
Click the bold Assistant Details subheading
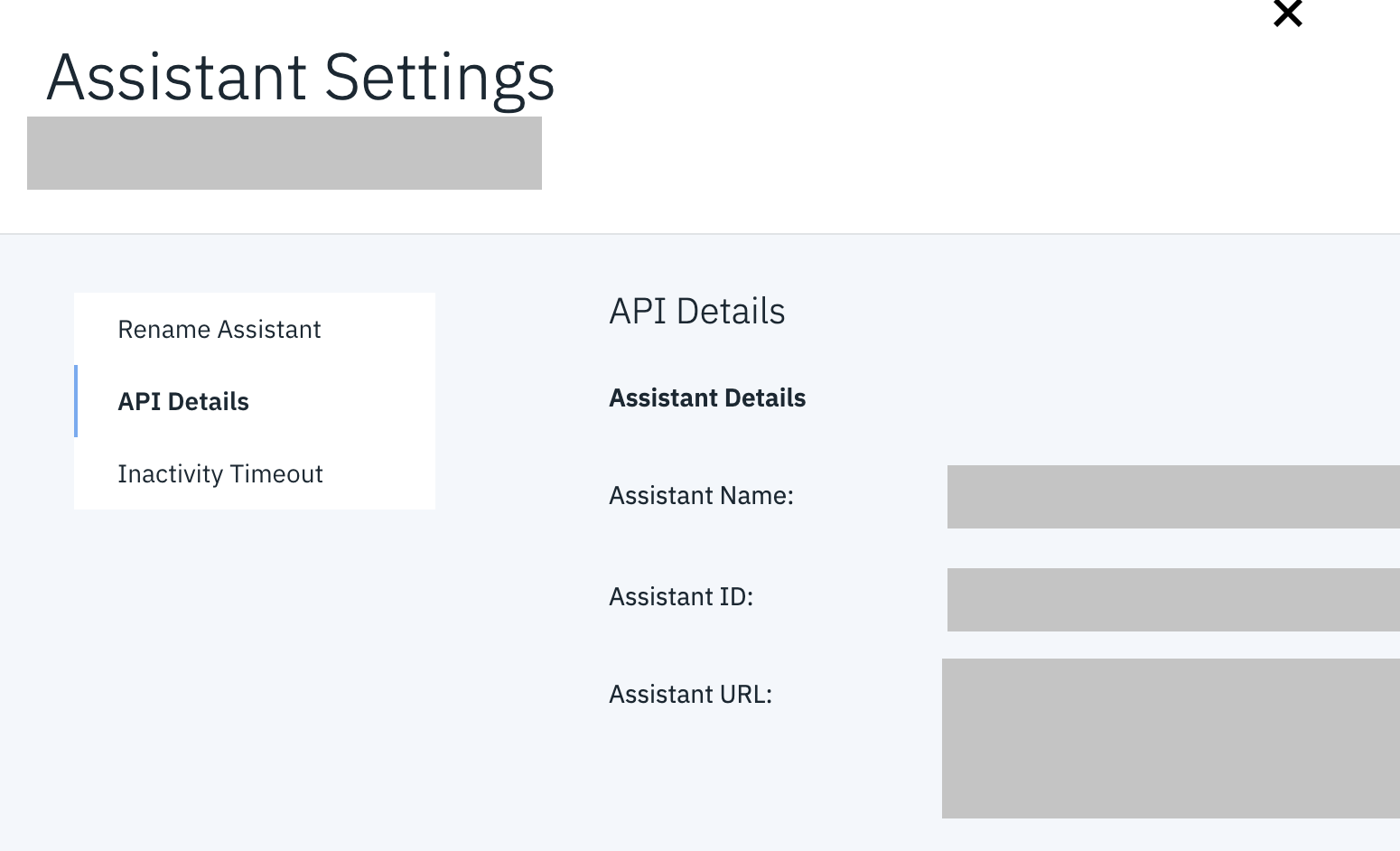point(707,398)
